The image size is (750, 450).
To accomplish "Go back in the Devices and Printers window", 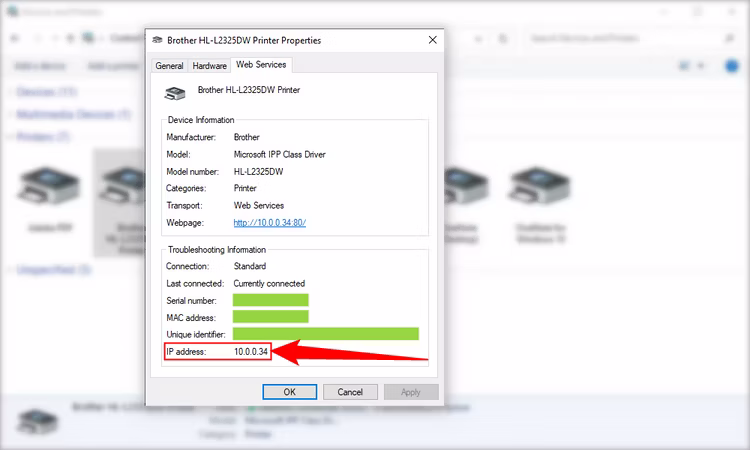I will (x=15, y=38).
